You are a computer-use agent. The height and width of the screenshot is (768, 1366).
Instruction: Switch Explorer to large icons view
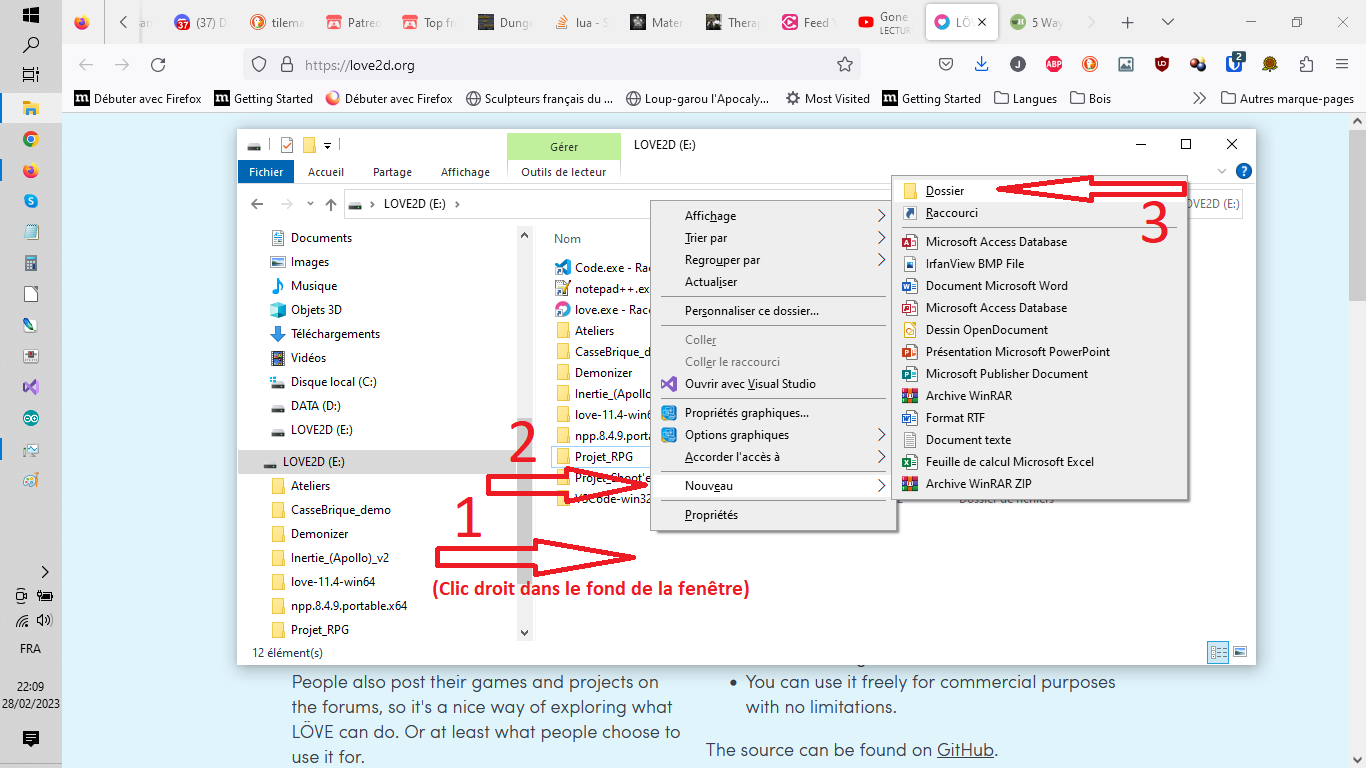pyautogui.click(x=1240, y=652)
